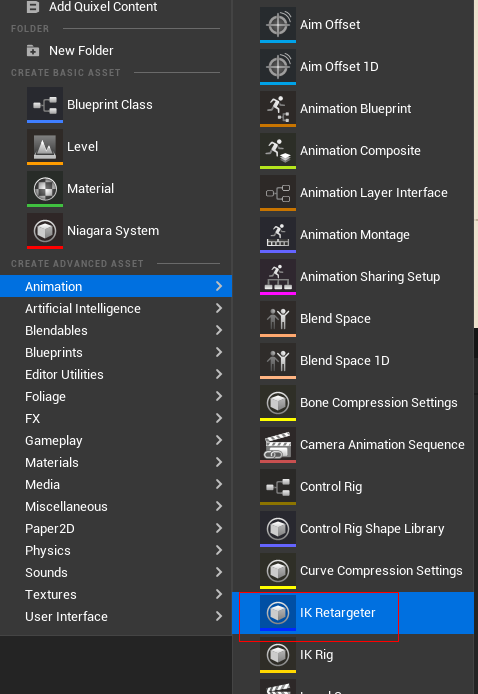Create a Level via its label
This screenshot has height=694, width=478.
[82, 147]
